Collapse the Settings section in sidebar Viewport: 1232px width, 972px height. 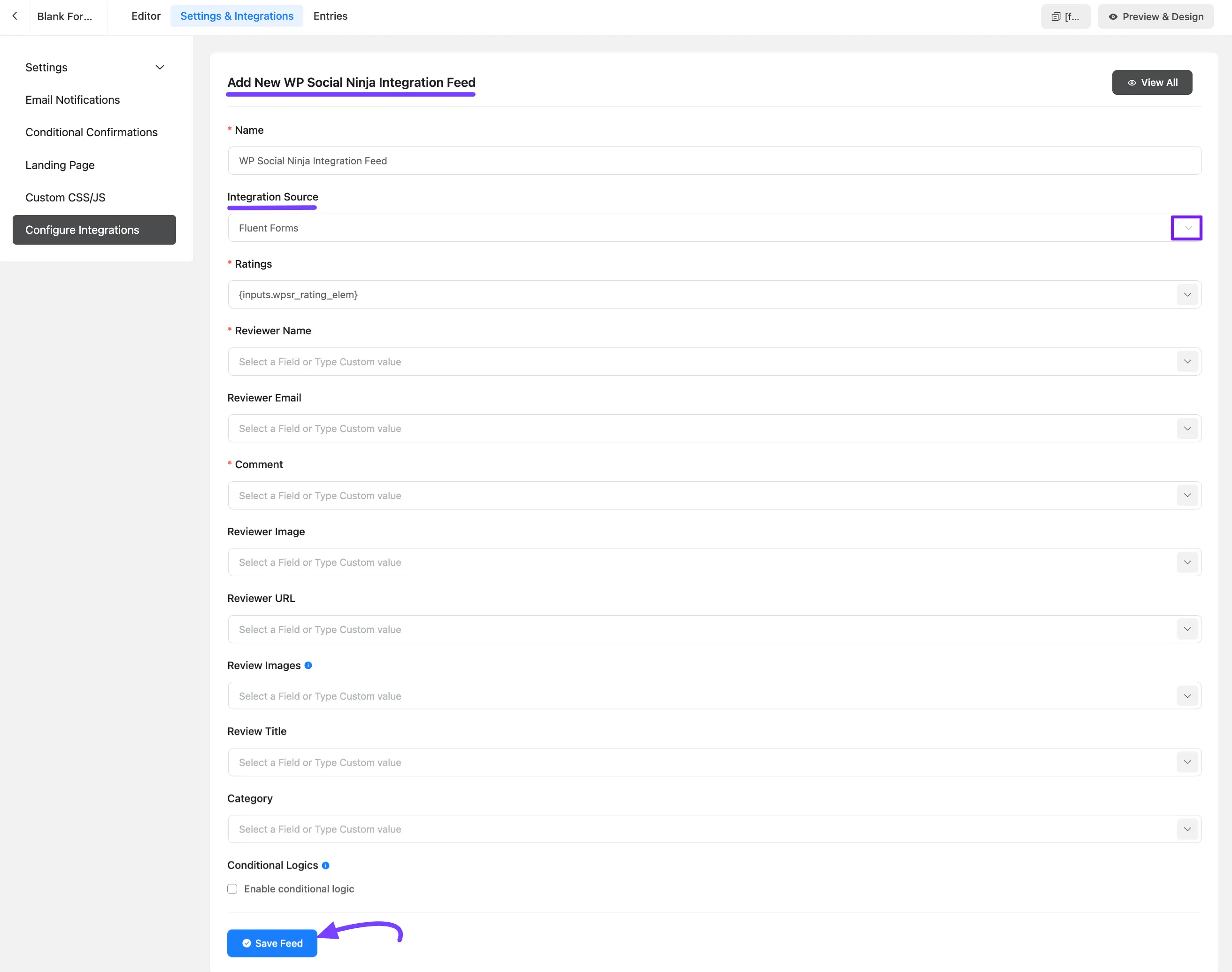159,67
